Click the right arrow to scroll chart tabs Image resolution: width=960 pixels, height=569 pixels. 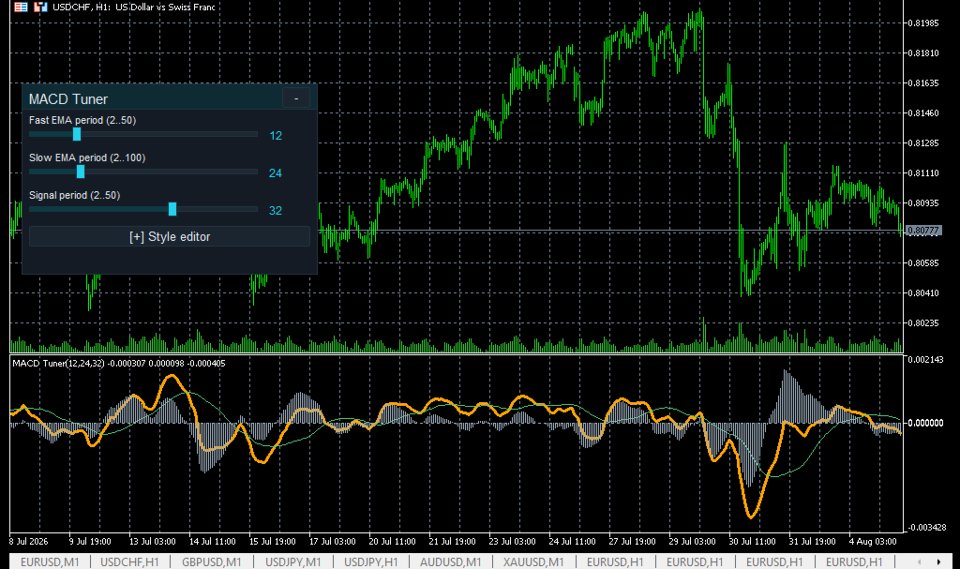click(x=939, y=562)
